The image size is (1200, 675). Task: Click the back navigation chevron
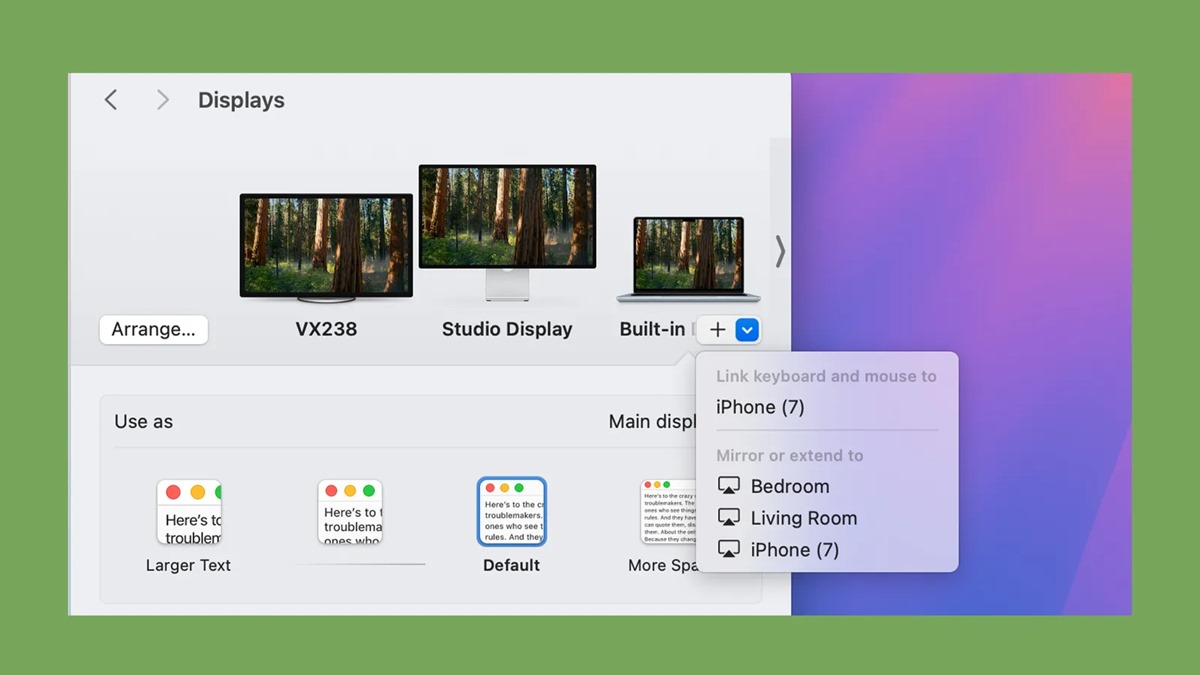coord(111,100)
